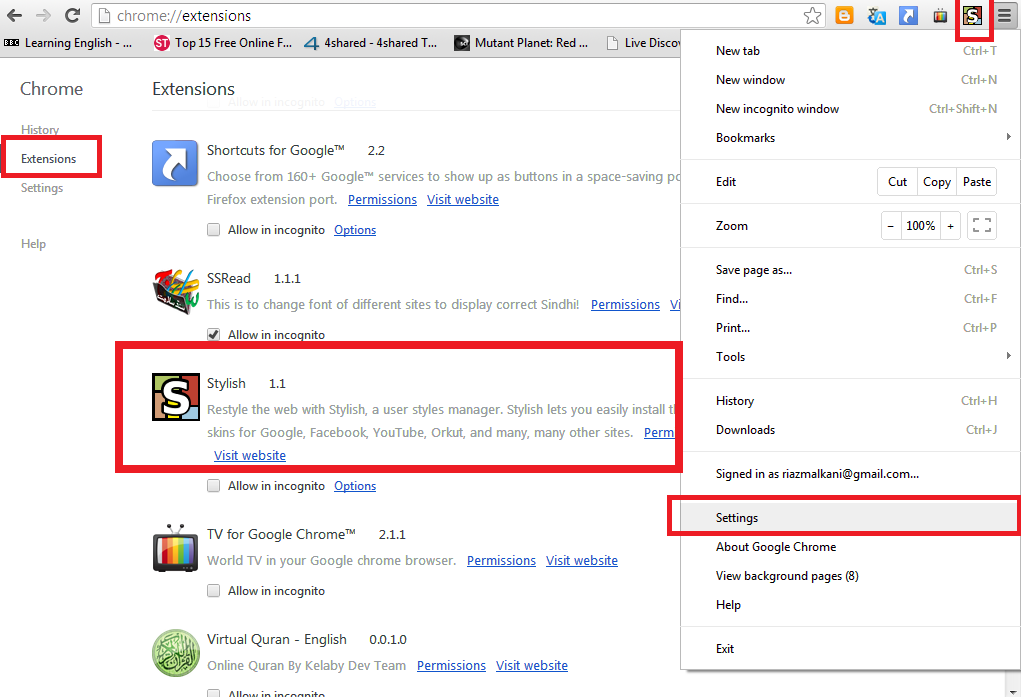Visit website for Virtual Quran
1021x697 pixels.
pos(532,666)
